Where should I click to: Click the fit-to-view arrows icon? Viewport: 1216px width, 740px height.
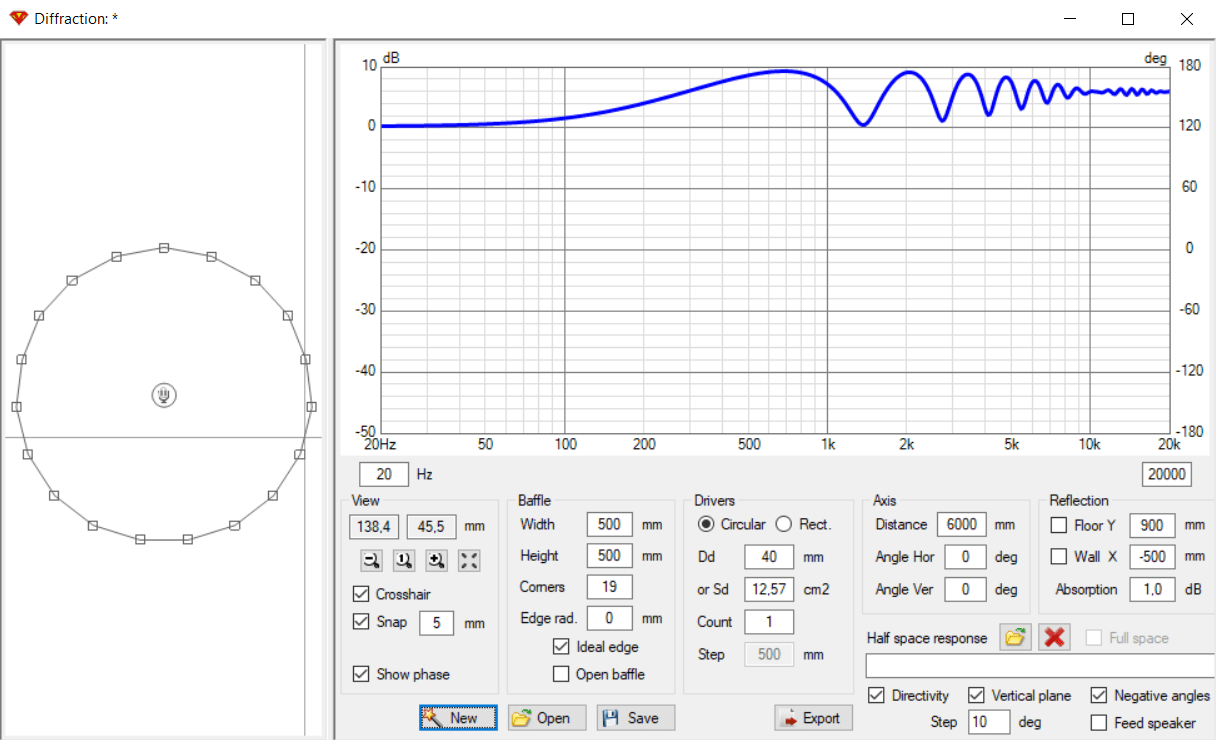pyautogui.click(x=469, y=561)
